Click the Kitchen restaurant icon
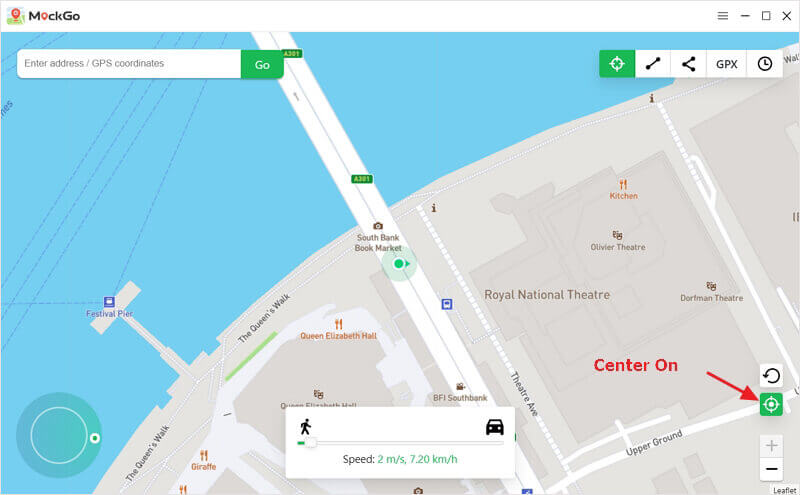 pos(623,184)
